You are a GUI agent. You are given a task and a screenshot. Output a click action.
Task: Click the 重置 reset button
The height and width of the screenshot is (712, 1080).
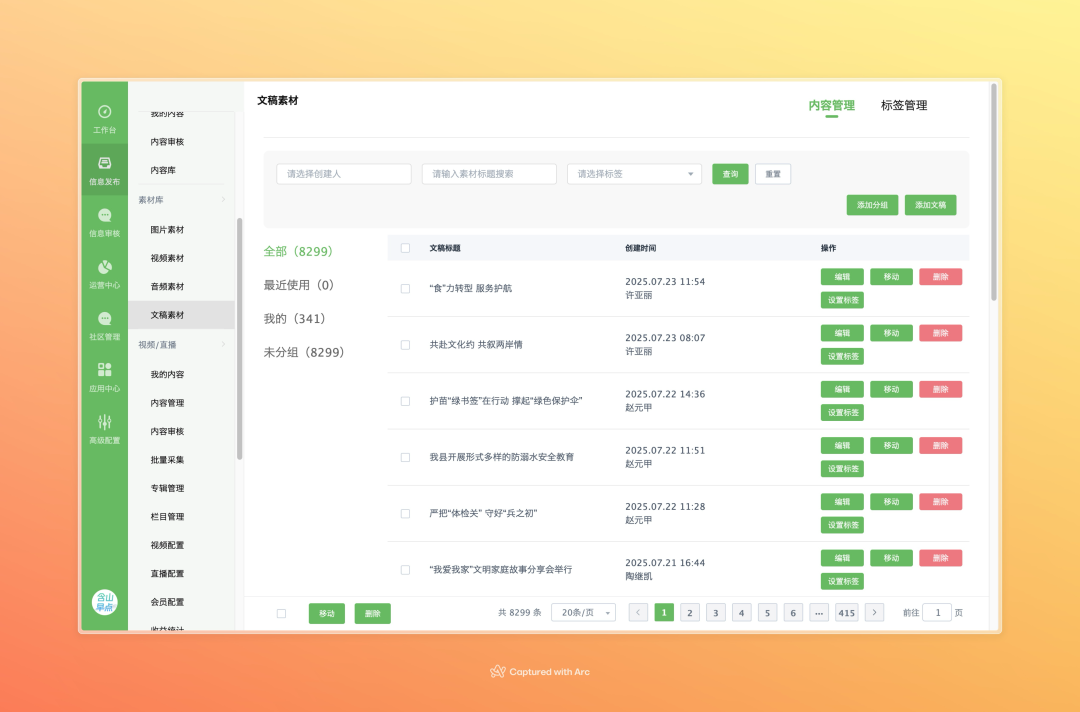[773, 174]
